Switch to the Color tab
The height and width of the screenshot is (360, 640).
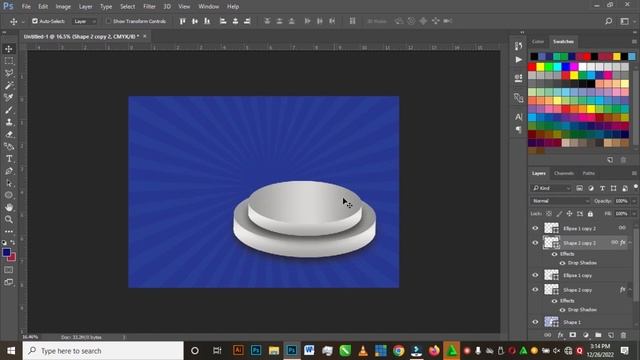coord(538,42)
